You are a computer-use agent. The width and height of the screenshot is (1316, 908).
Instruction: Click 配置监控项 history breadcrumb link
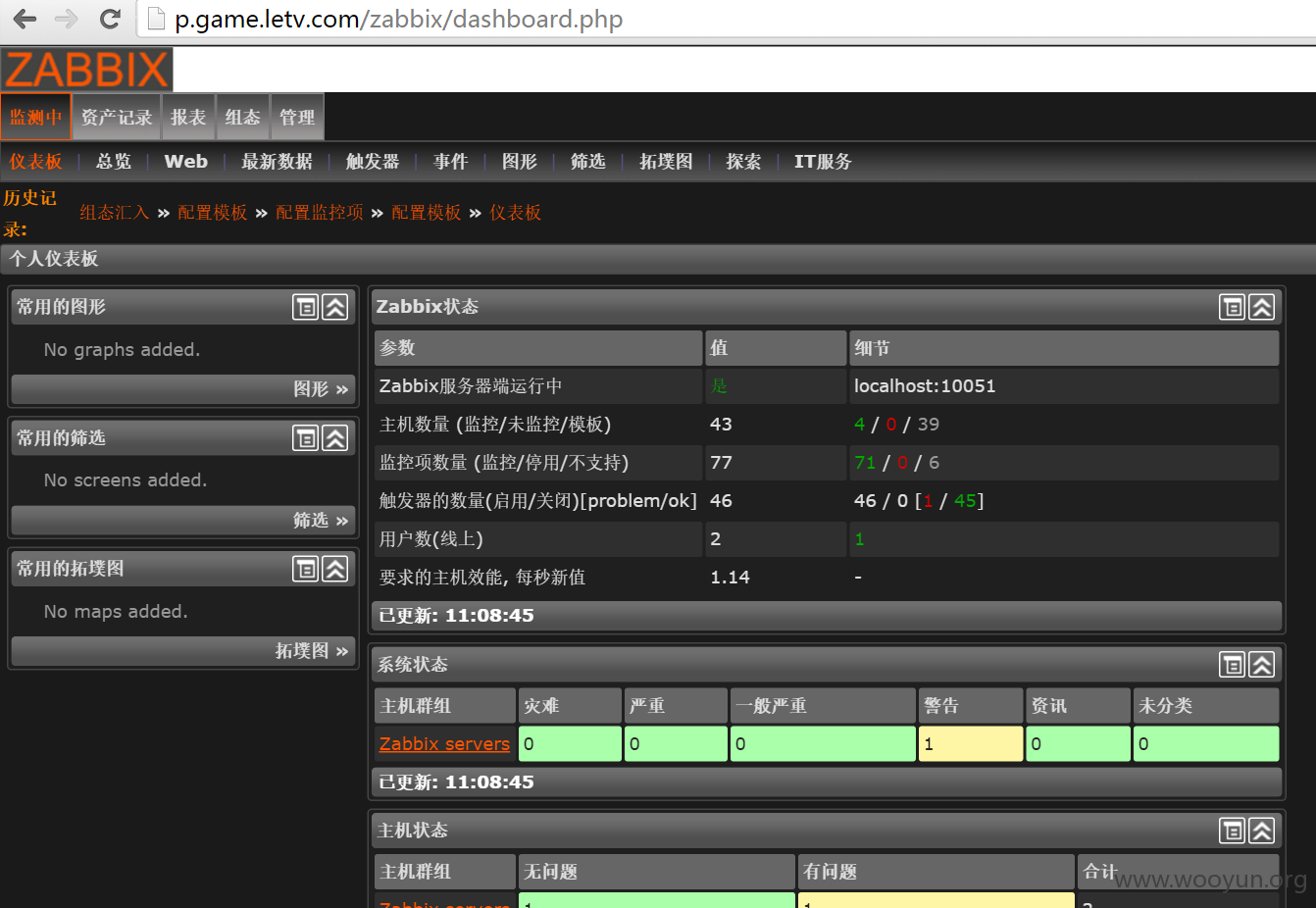coord(320,213)
